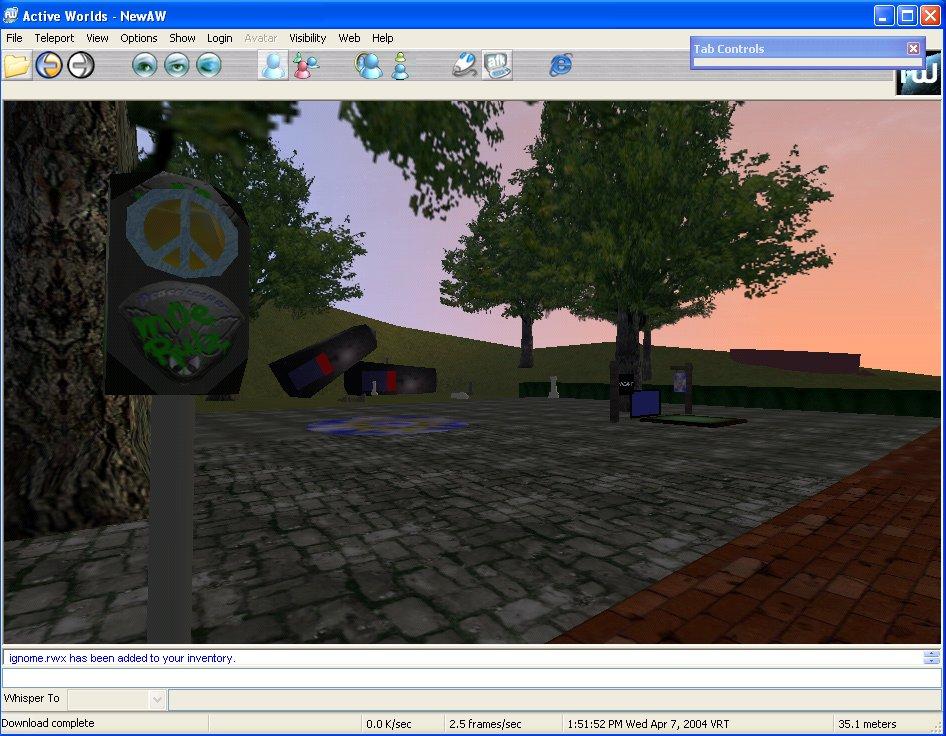Open the Internet Explorer web browser icon

point(561,66)
